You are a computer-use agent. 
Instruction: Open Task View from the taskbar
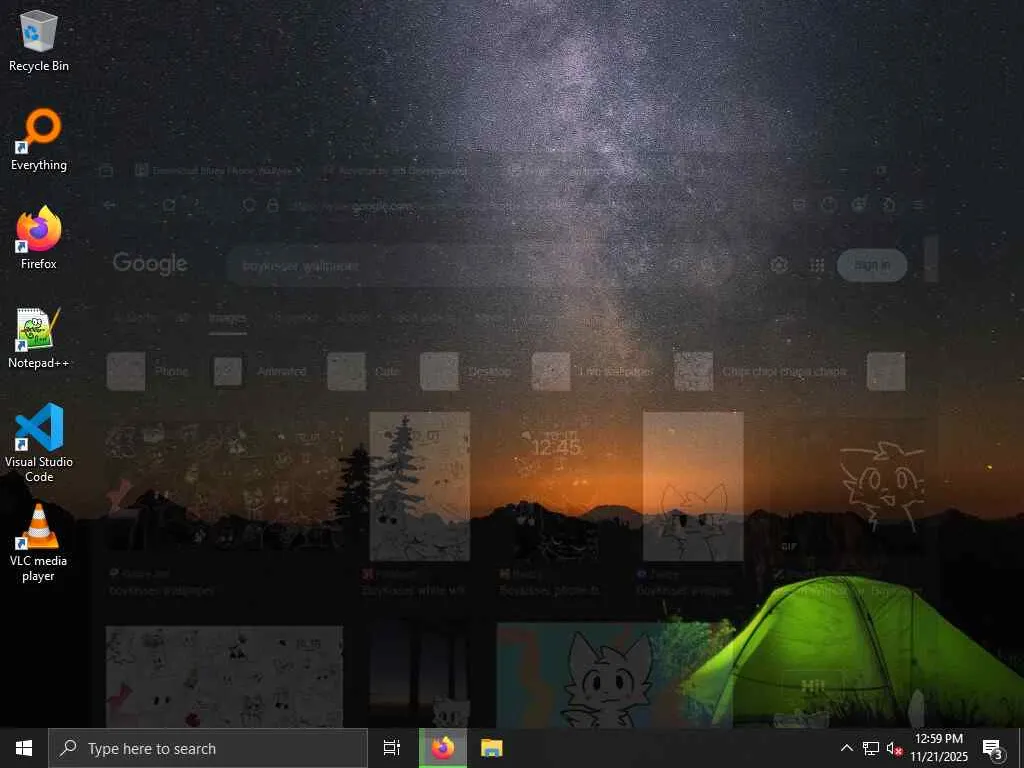pyautogui.click(x=392, y=748)
